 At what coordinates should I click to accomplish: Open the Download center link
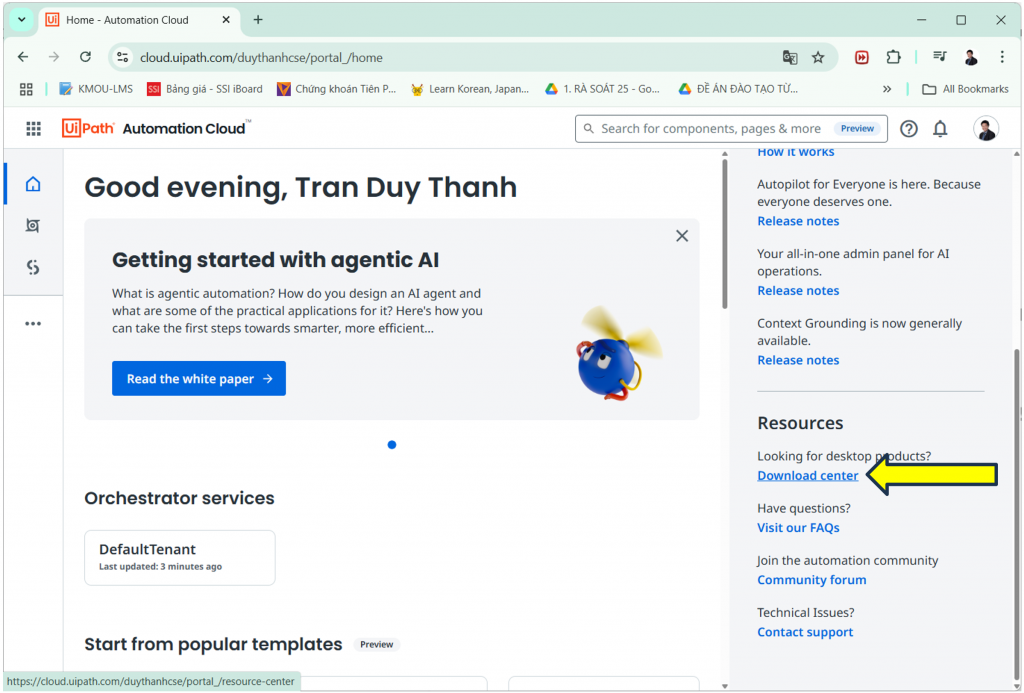click(x=807, y=475)
